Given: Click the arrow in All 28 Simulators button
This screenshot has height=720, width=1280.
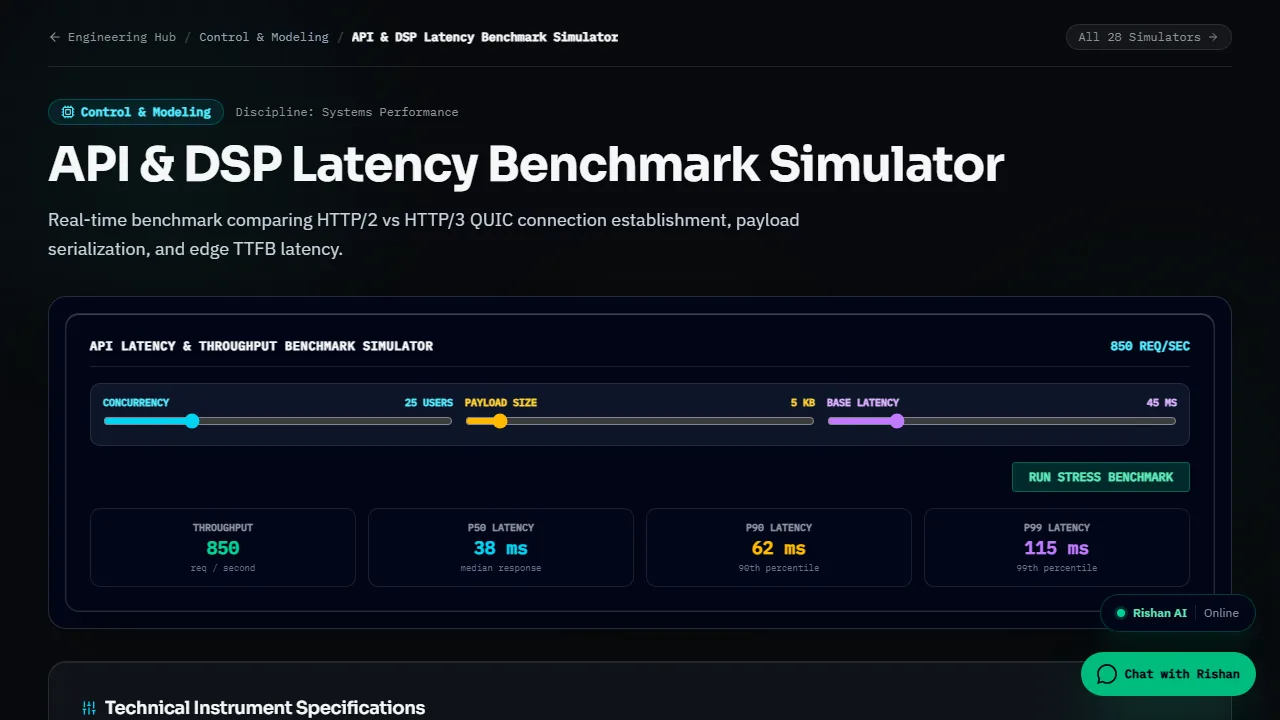Looking at the screenshot, I should tap(1213, 37).
